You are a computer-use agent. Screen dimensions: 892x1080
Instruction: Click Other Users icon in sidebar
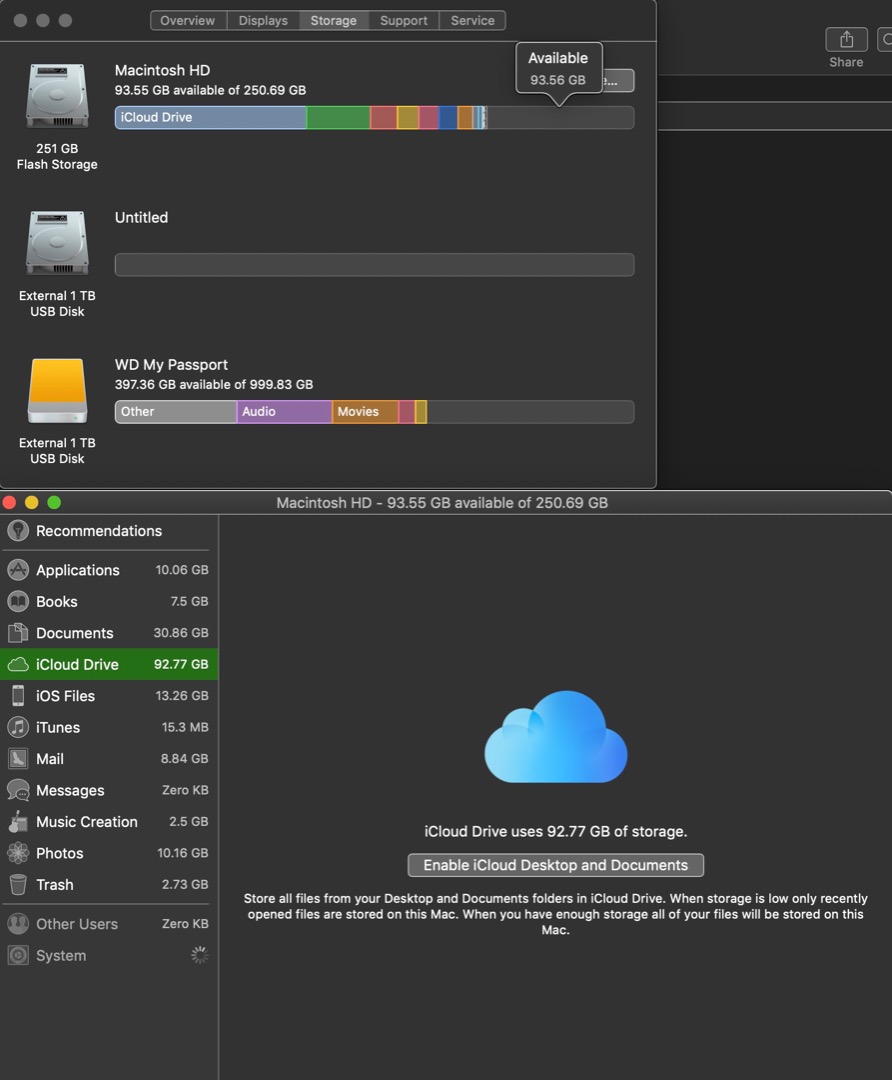[18, 924]
